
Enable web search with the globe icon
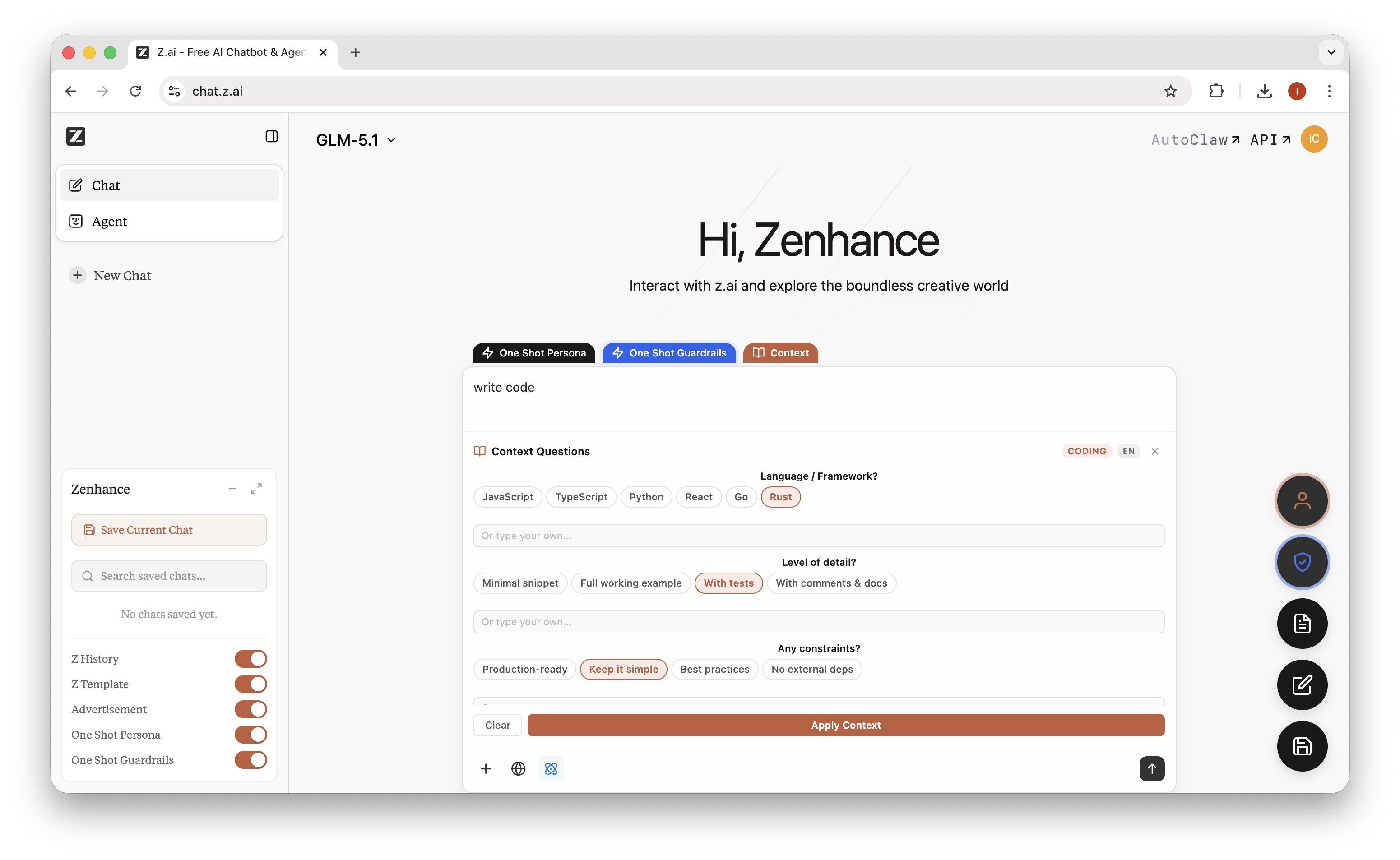click(518, 768)
